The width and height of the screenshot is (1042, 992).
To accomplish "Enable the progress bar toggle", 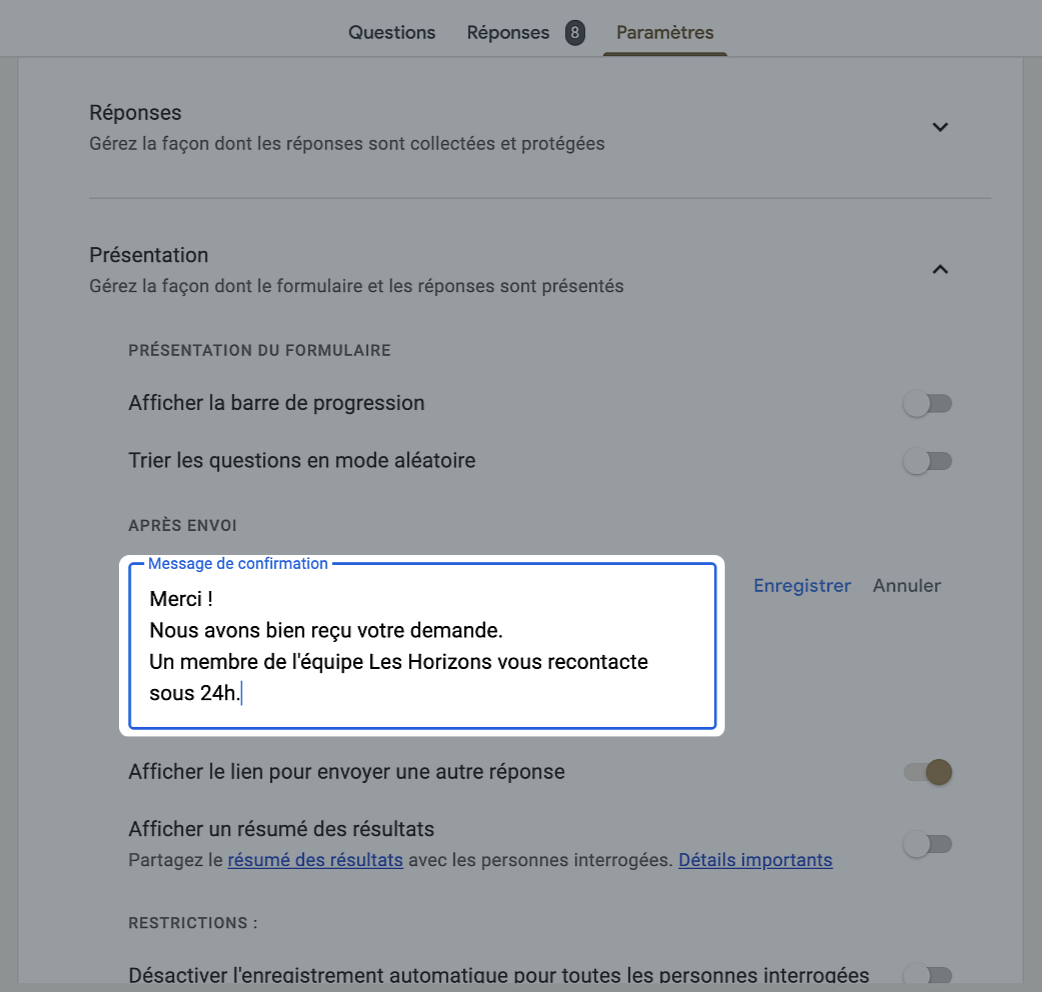I will [927, 404].
